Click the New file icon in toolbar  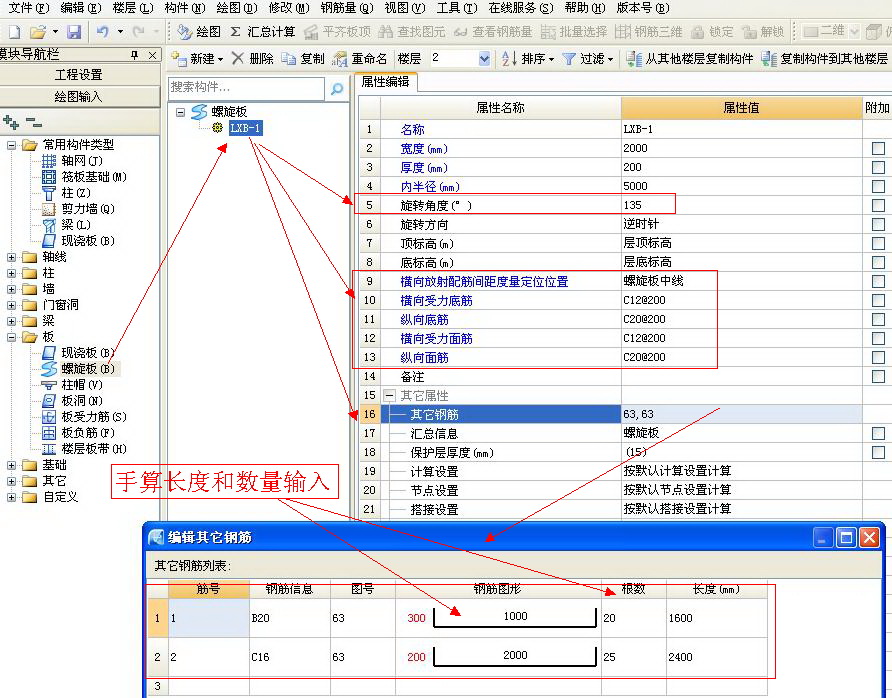point(14,32)
